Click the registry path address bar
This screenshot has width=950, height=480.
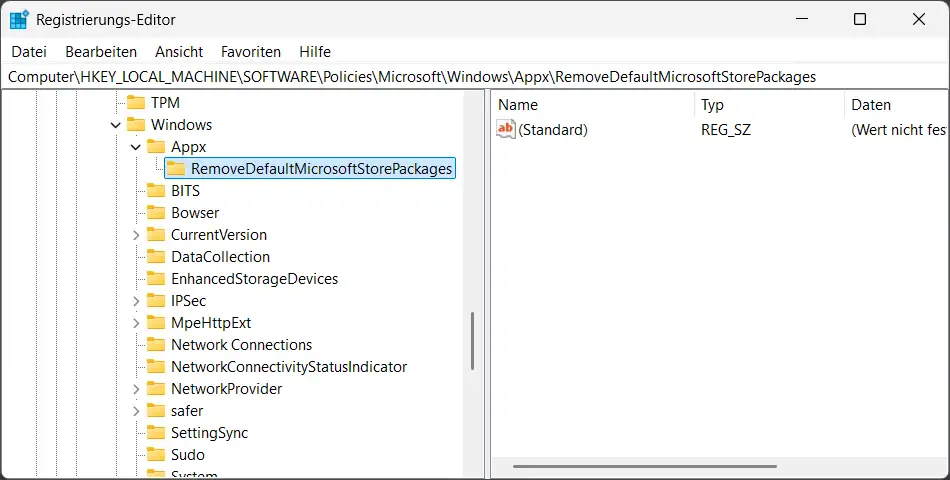(475, 77)
